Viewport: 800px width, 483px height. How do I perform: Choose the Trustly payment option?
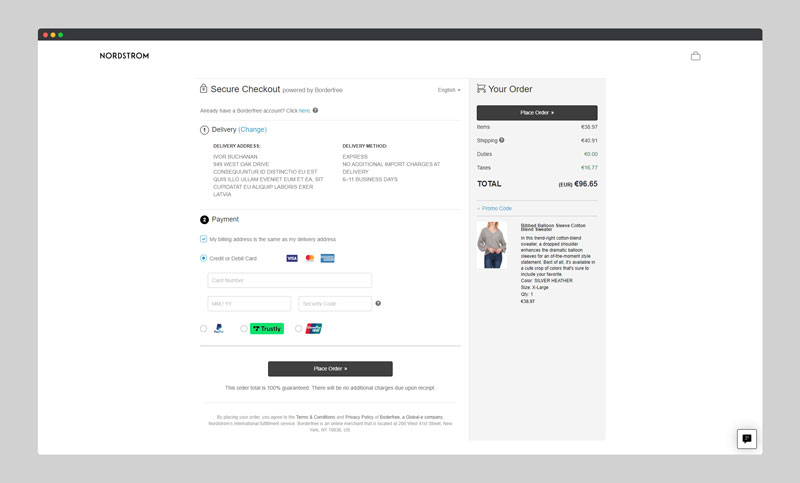pyautogui.click(x=244, y=328)
